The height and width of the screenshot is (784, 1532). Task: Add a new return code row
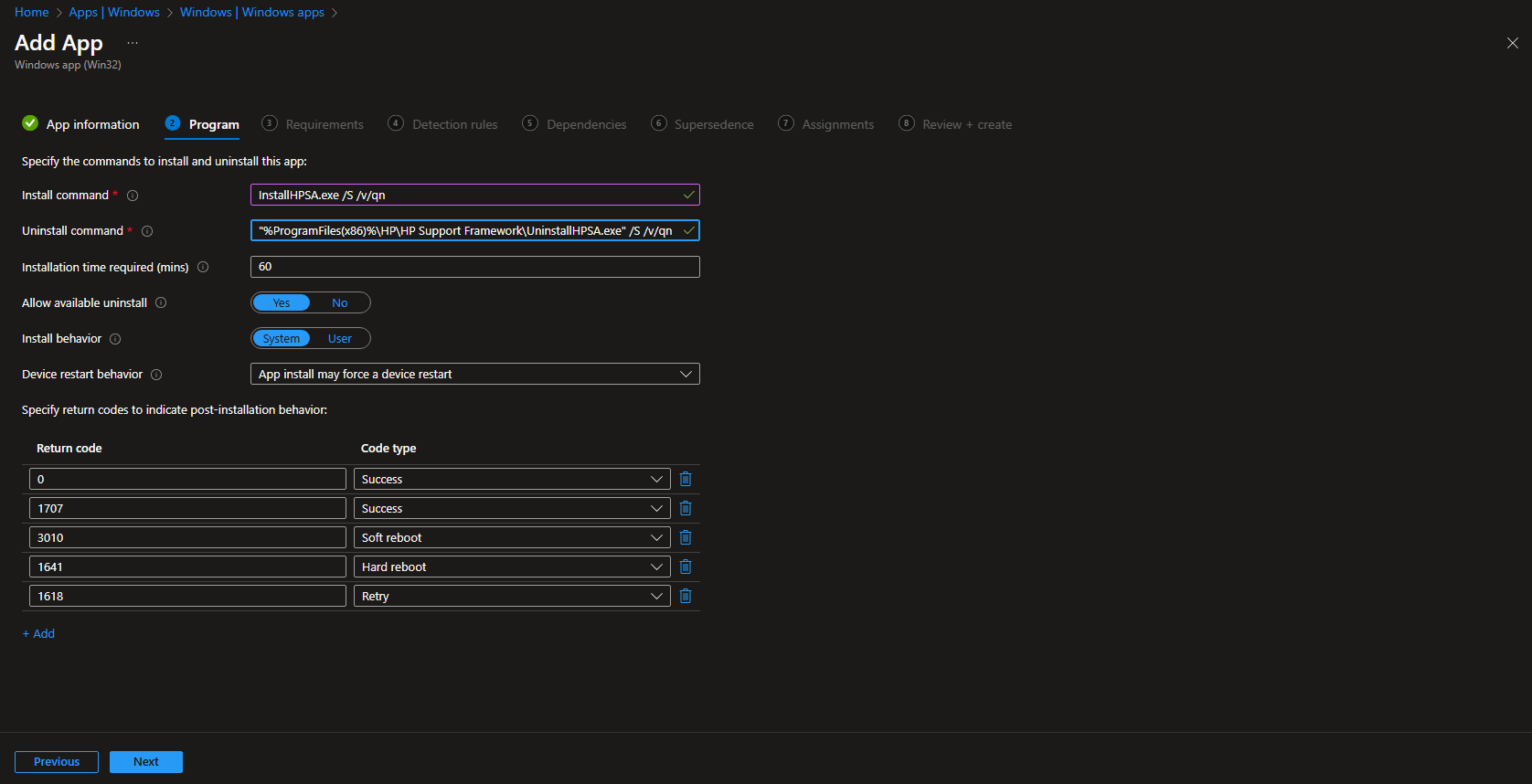click(38, 633)
